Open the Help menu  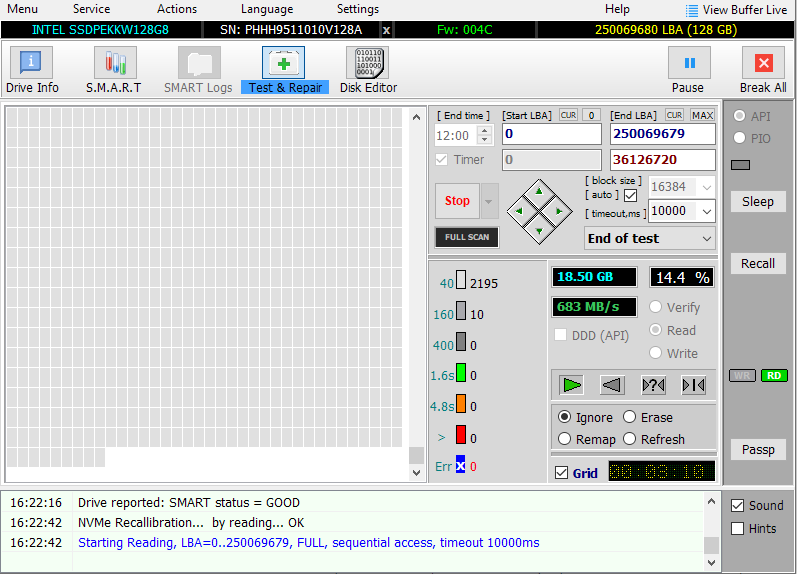pyautogui.click(x=617, y=9)
